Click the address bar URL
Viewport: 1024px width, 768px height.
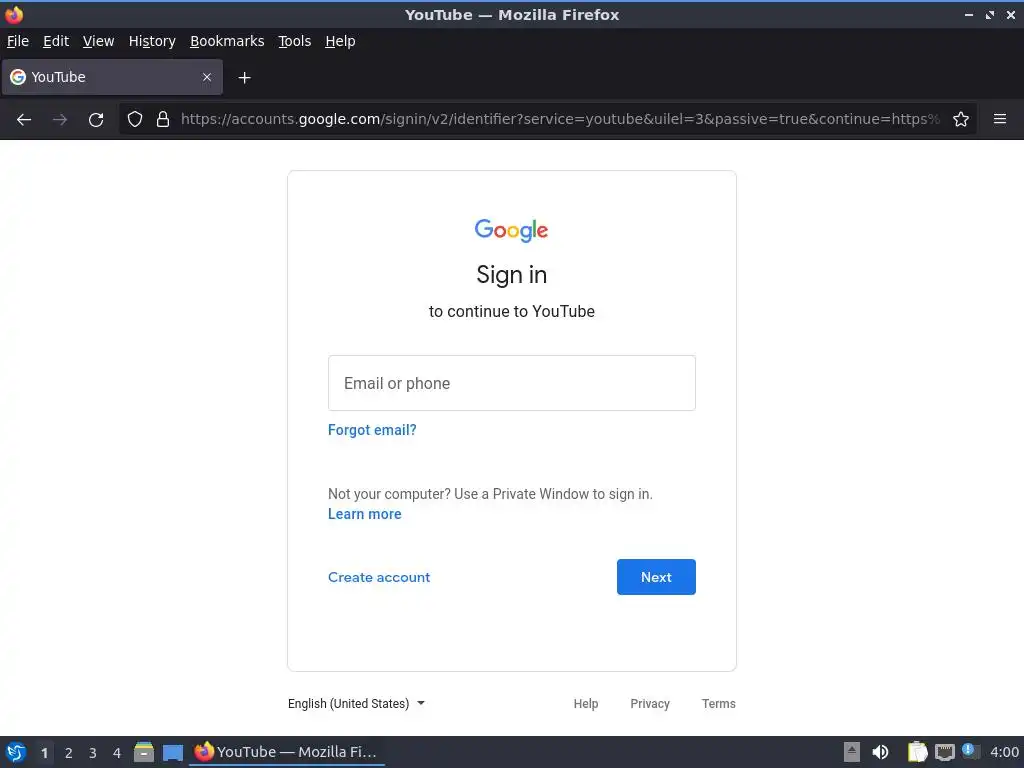tap(560, 119)
